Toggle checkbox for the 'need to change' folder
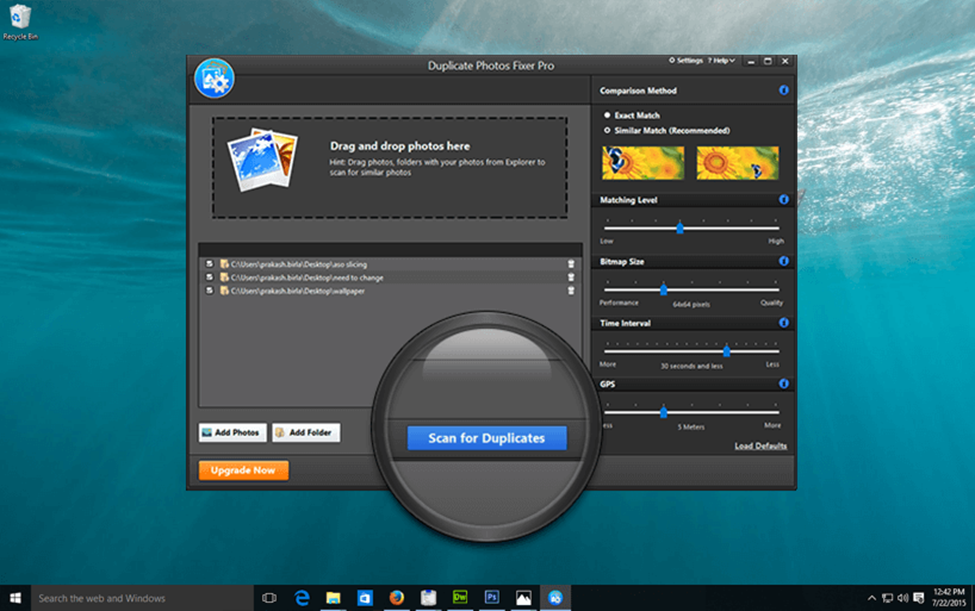975x611 pixels. 210,277
